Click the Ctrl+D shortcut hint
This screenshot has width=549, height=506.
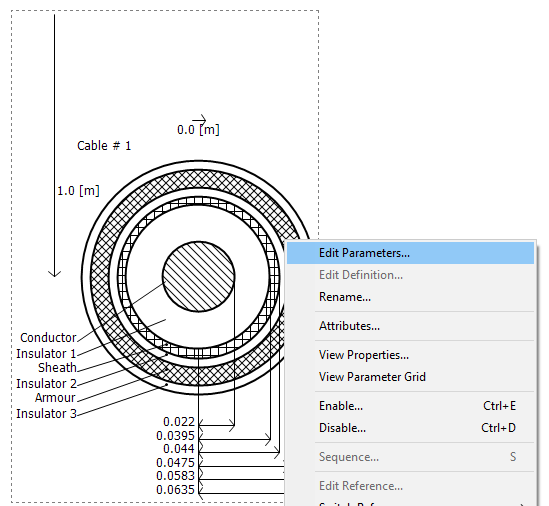[x=498, y=428]
